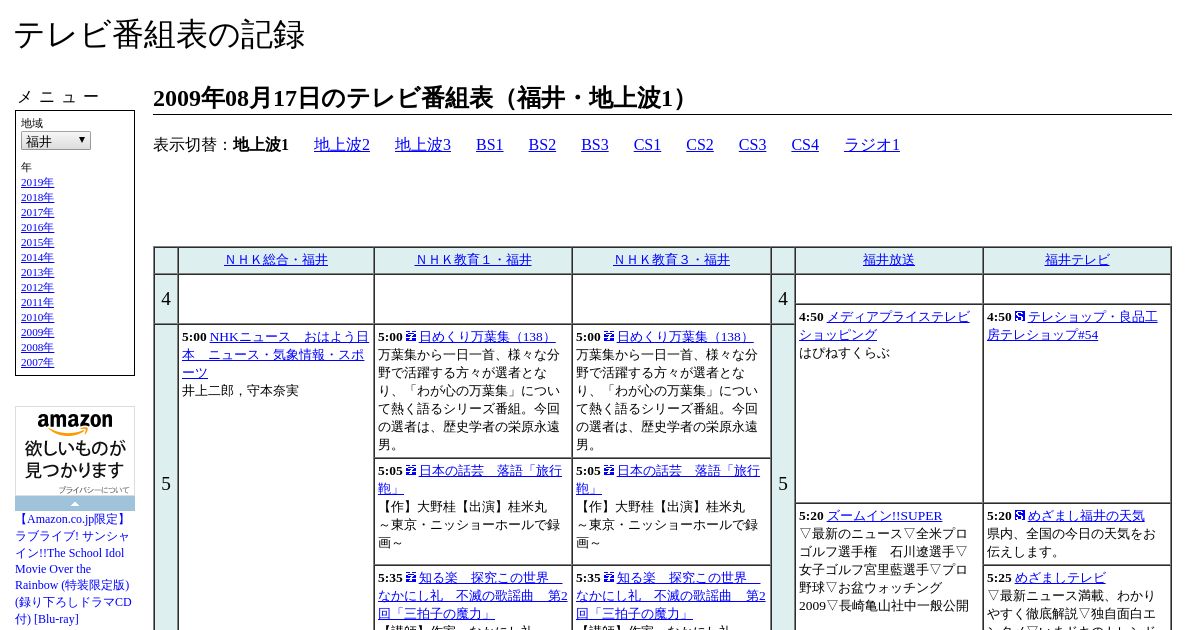Open 日めくり万葉集 link in ＮＨＫ教育１ column
1200x630 pixels.
coord(486,337)
